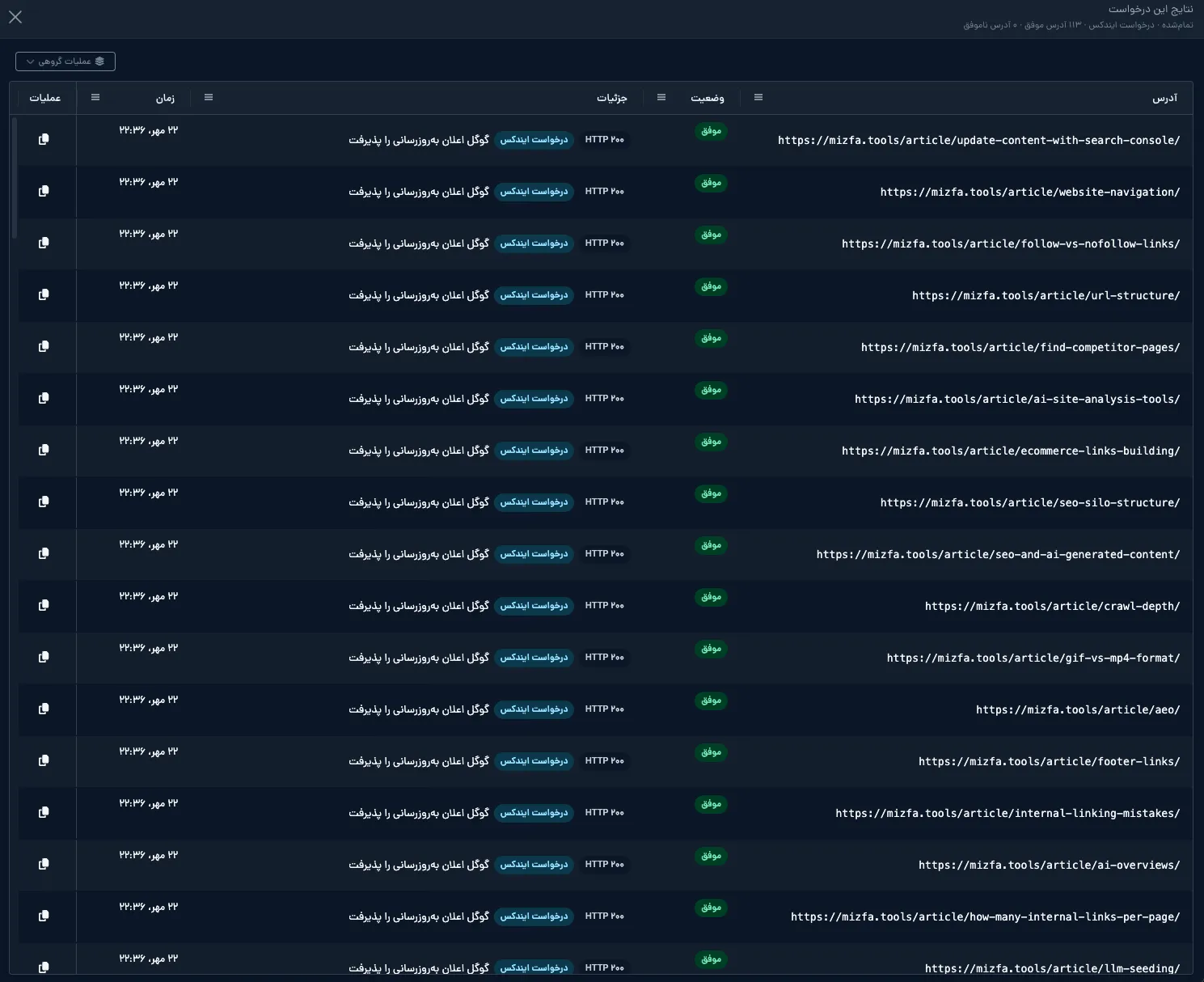Click the HTTP ۲۰۰ badge in aeo row
1204x982 pixels.
point(605,709)
